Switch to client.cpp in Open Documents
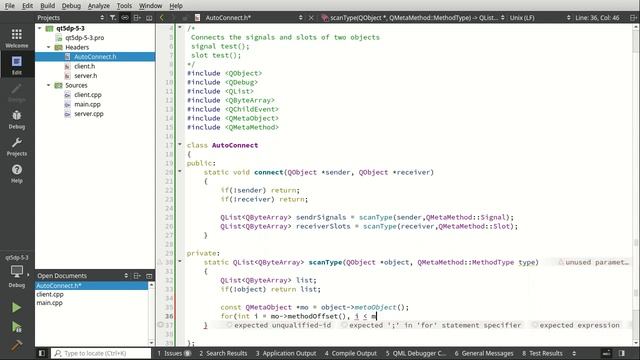The height and width of the screenshot is (360, 640). pos(50,294)
